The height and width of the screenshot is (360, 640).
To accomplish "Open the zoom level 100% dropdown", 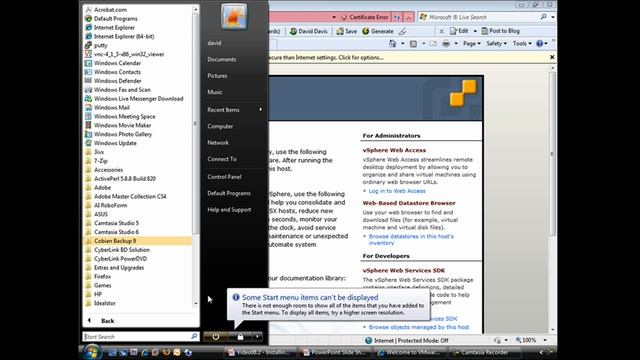I will [x=545, y=340].
